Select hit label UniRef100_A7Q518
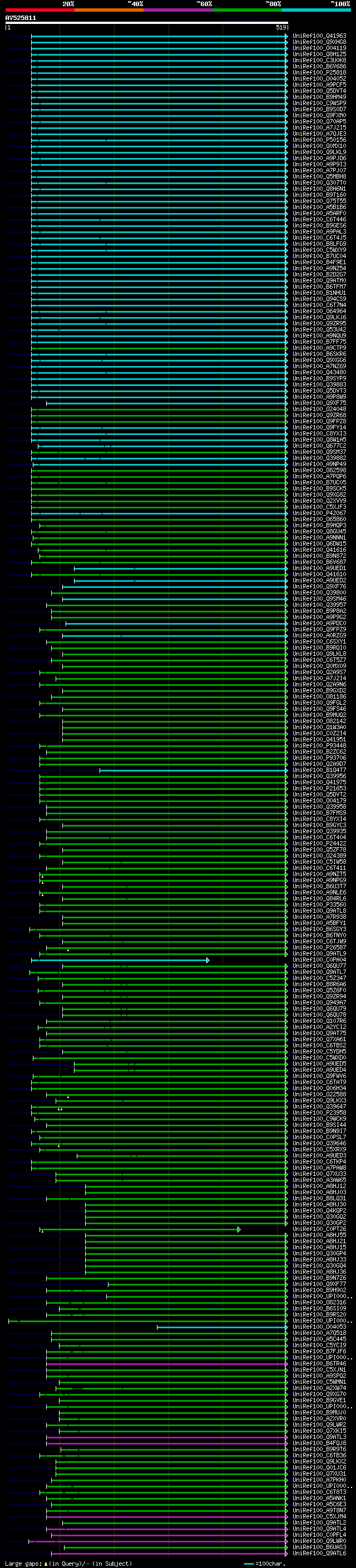This screenshot has width=356, height=1568. click(319, 1333)
